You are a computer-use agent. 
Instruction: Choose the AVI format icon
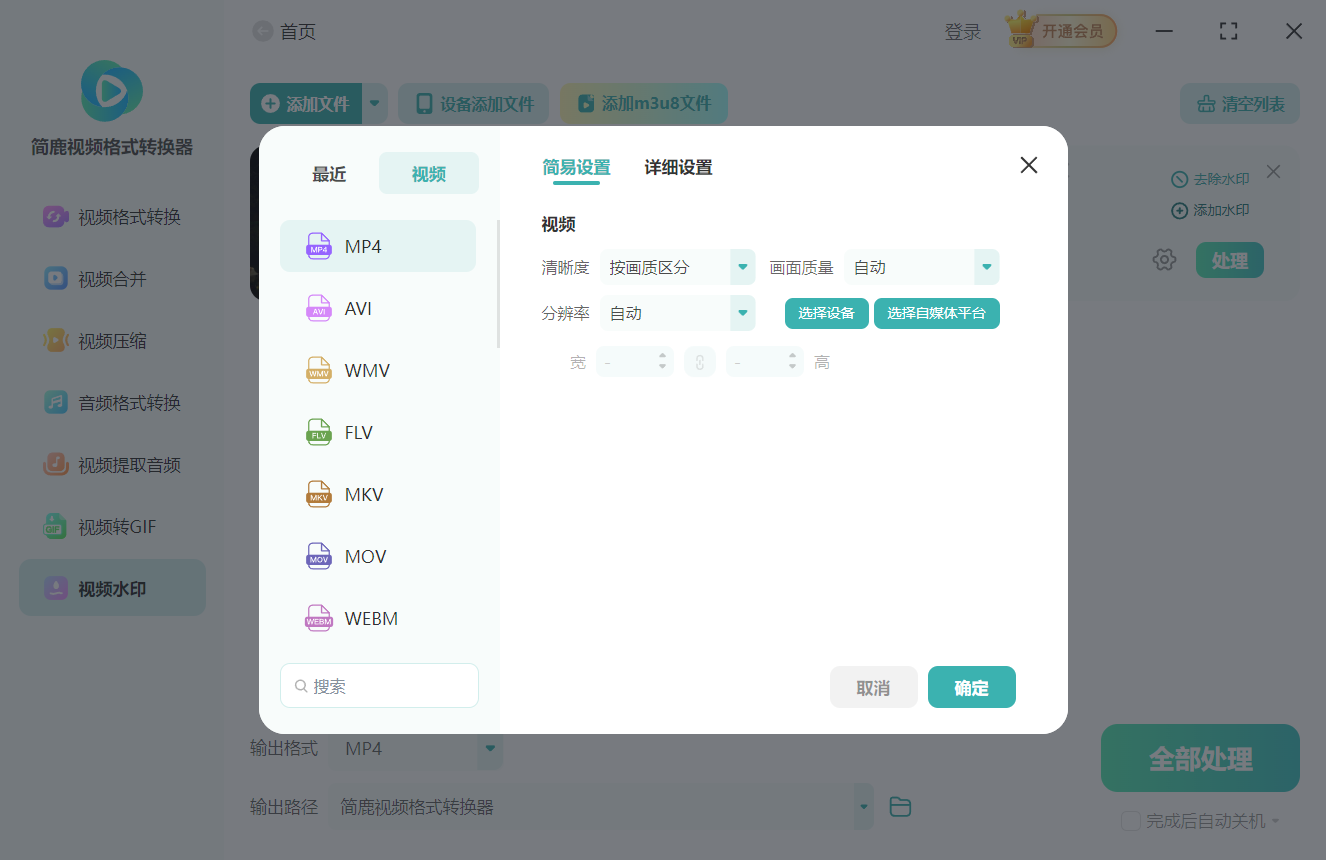[319, 308]
